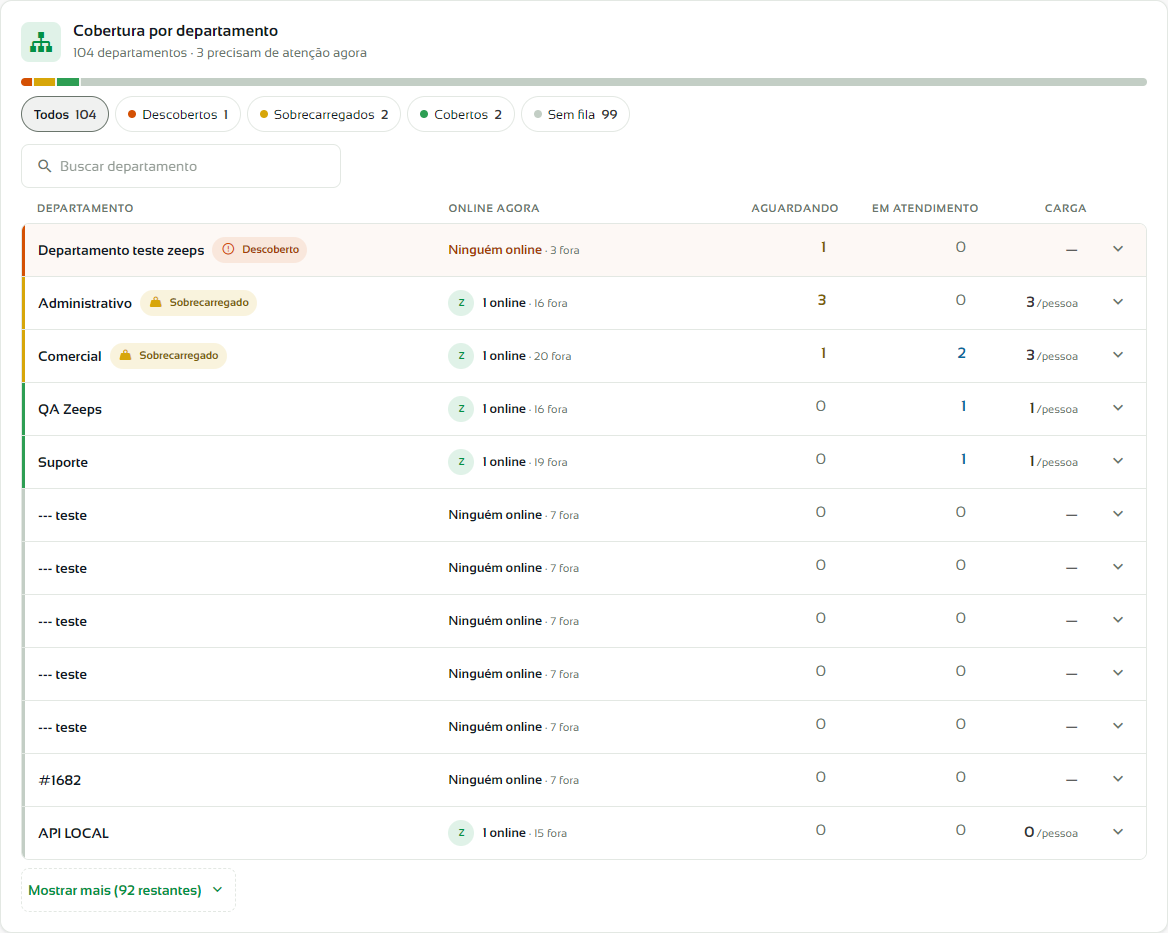The image size is (1168, 933).
Task: Click the "Departamento teste zeeps" name
Action: point(121,250)
